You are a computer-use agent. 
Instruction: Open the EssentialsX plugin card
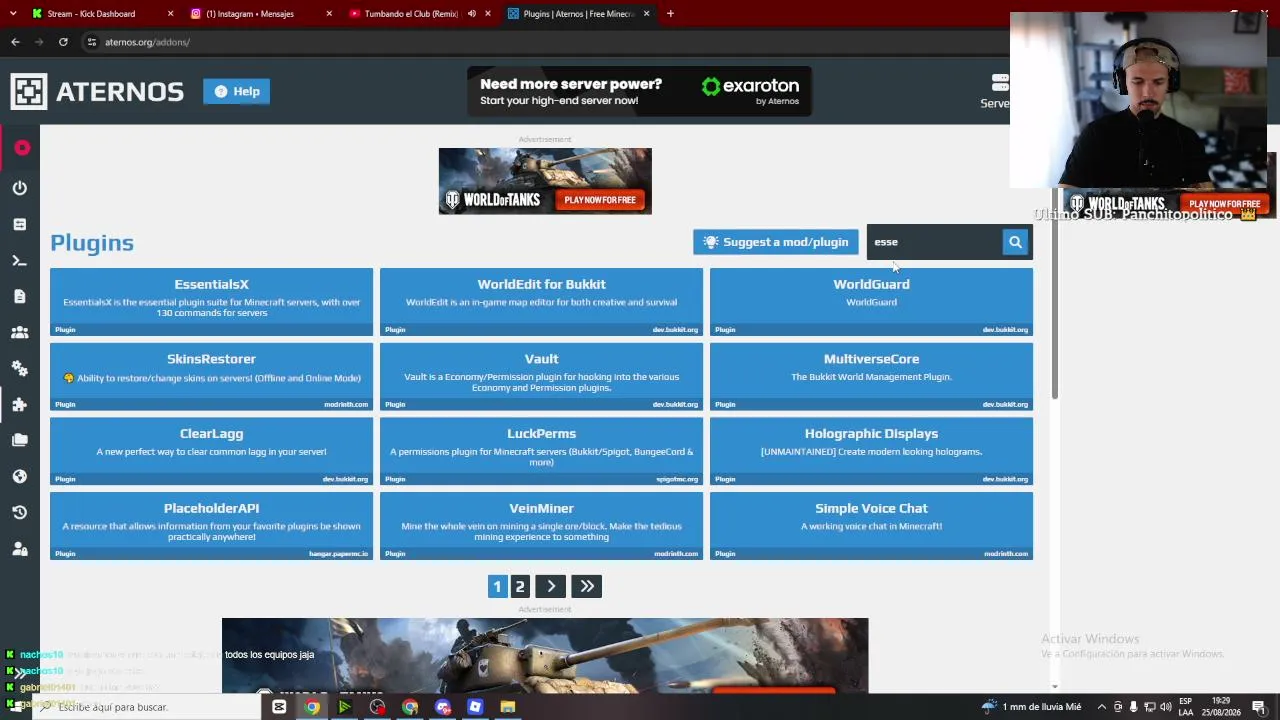211,302
